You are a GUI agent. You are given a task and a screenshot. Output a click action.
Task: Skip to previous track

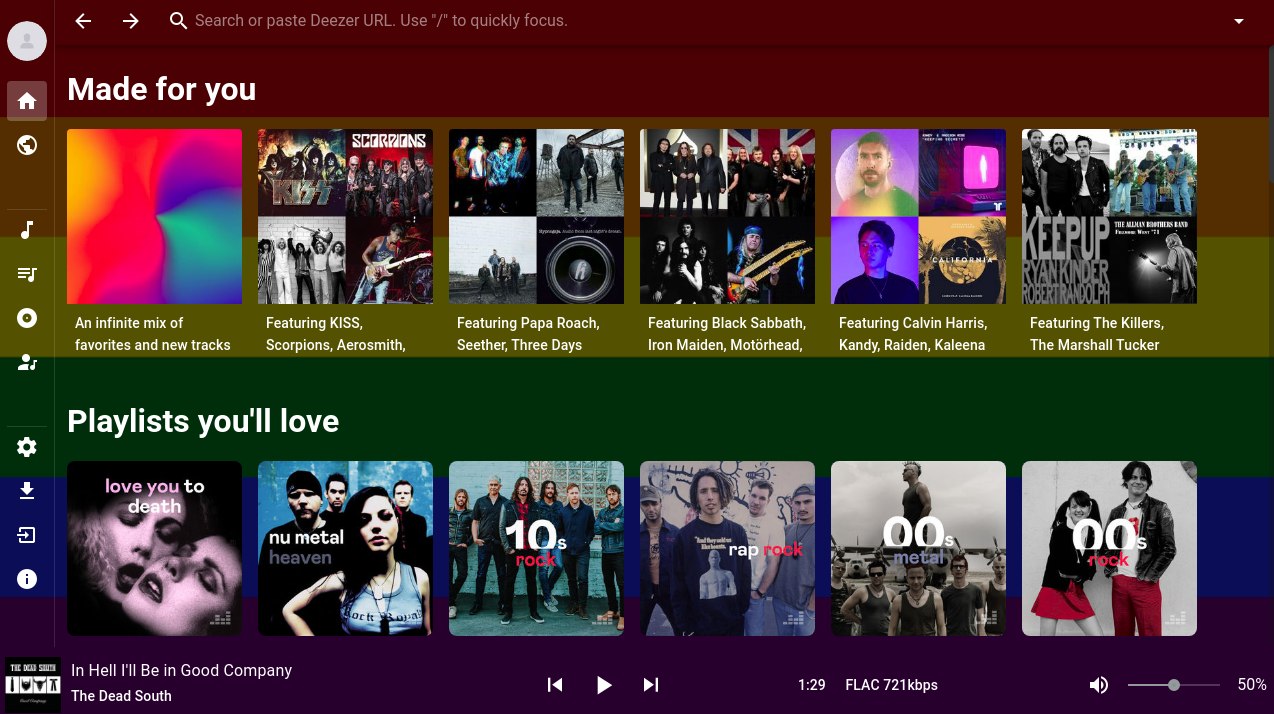pos(555,685)
